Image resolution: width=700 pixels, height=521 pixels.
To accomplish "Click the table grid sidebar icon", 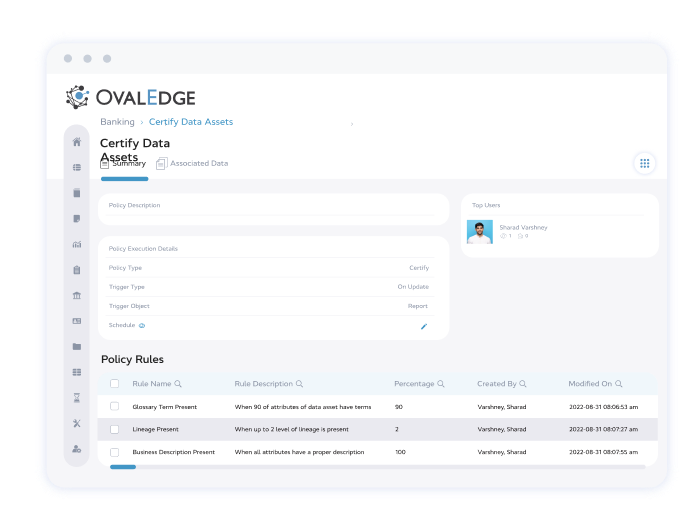I will coord(77,372).
